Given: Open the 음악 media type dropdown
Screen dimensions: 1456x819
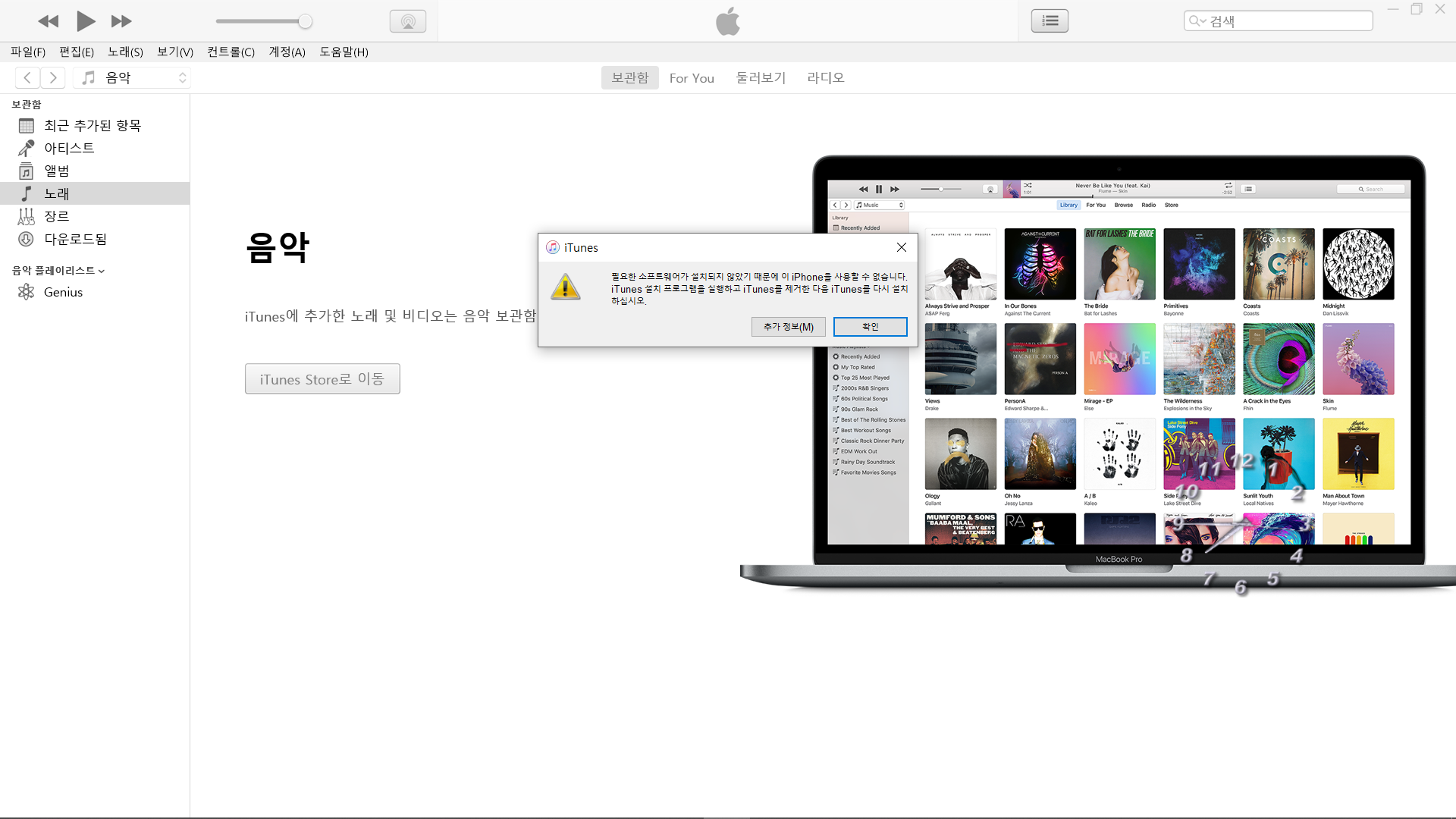Looking at the screenshot, I should pos(132,77).
